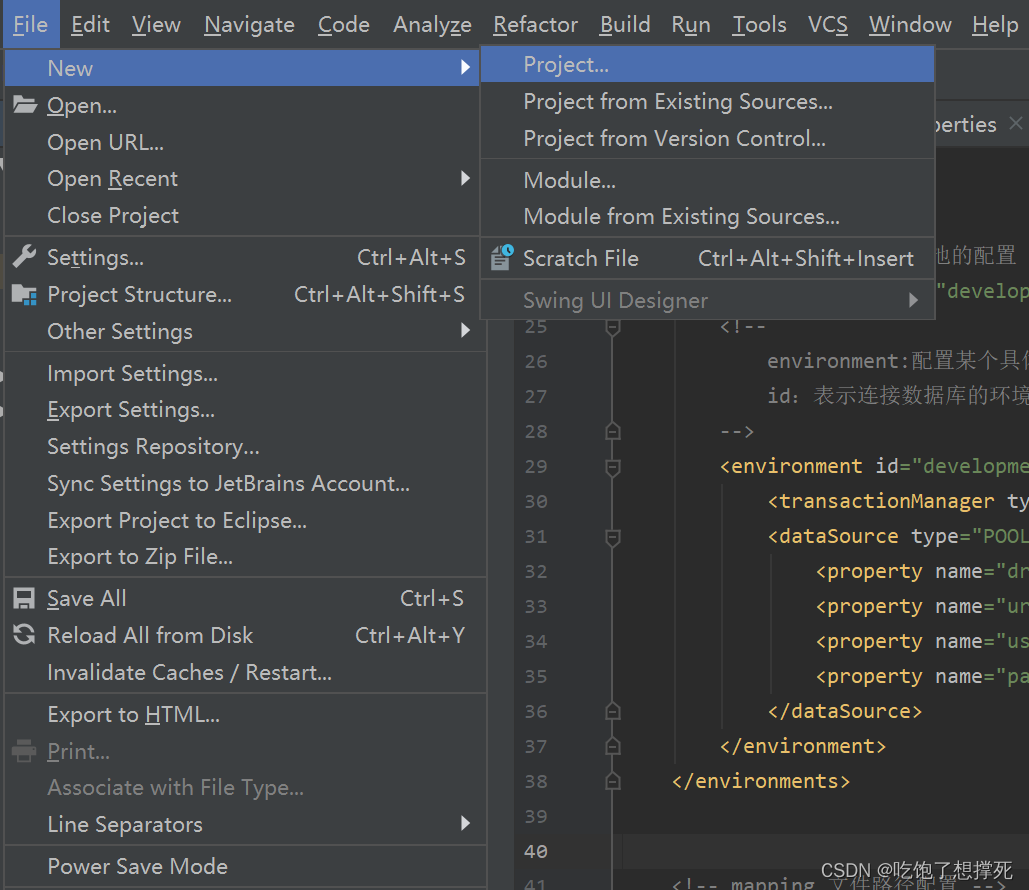Viewport: 1029px width, 890px height.
Task: Click the Project Structure icon
Action: [24, 295]
